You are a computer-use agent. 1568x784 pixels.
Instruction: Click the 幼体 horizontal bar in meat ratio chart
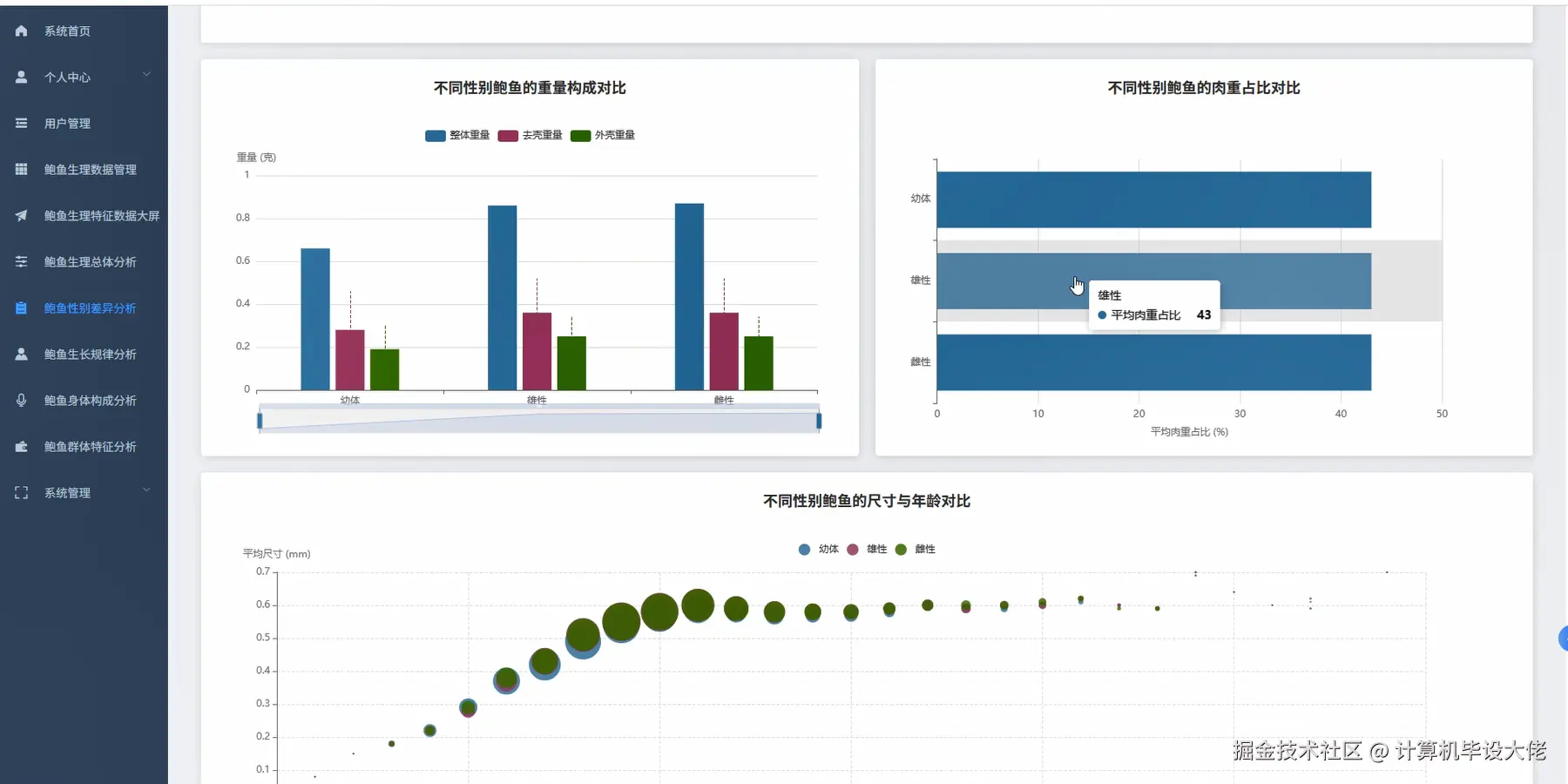click(x=1153, y=199)
